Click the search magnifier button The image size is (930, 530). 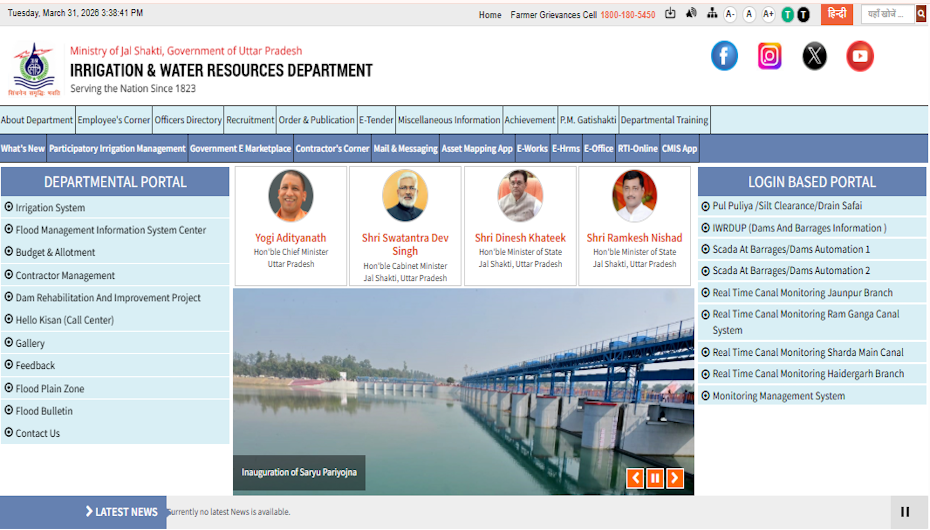click(921, 14)
